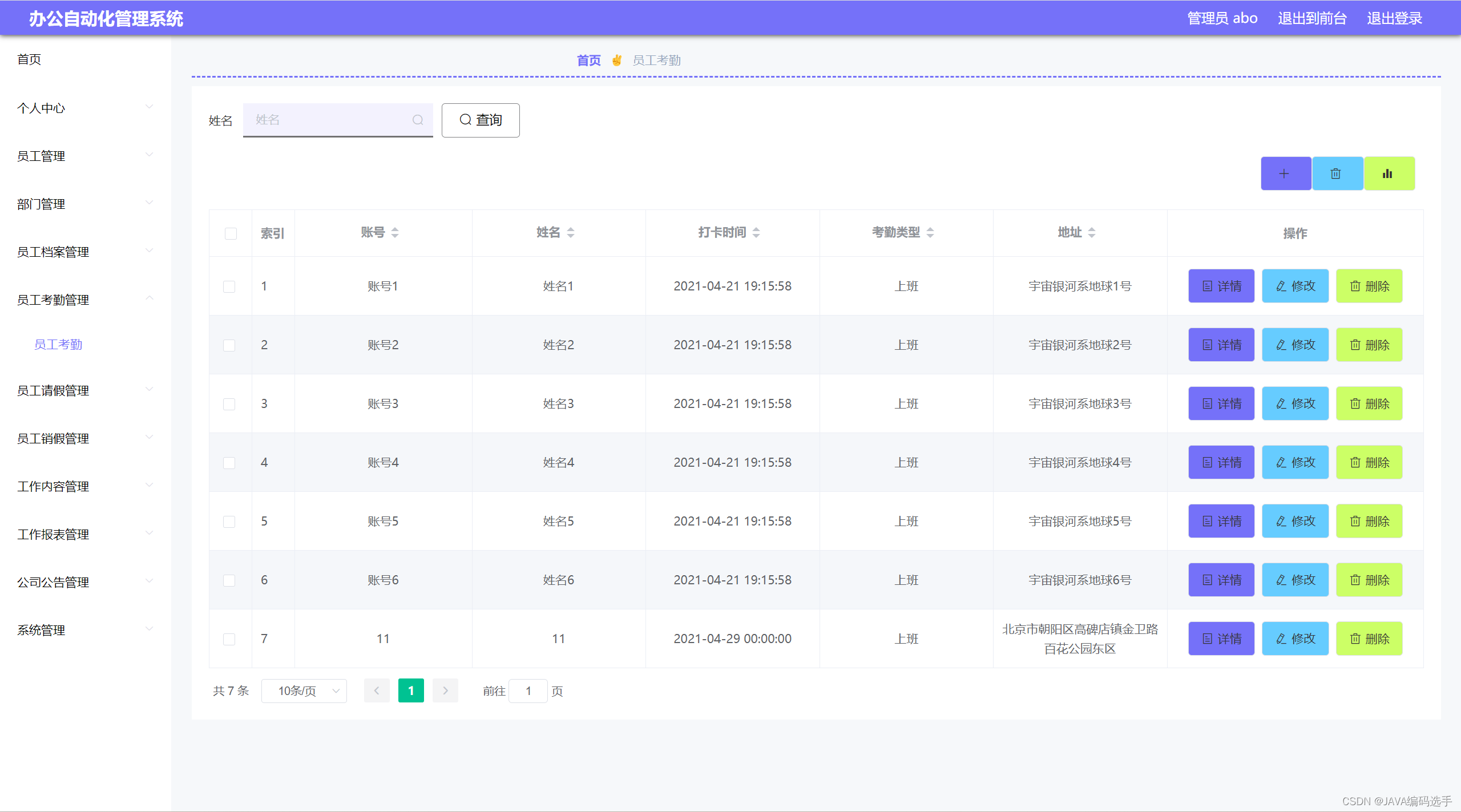The image size is (1461, 812).
Task: Expand the 工作内容管理 sidebar menu
Action: click(86, 486)
